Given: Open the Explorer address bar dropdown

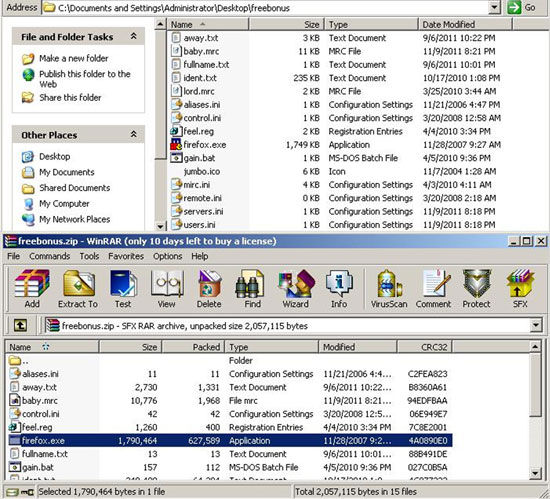Looking at the screenshot, I should point(494,7).
